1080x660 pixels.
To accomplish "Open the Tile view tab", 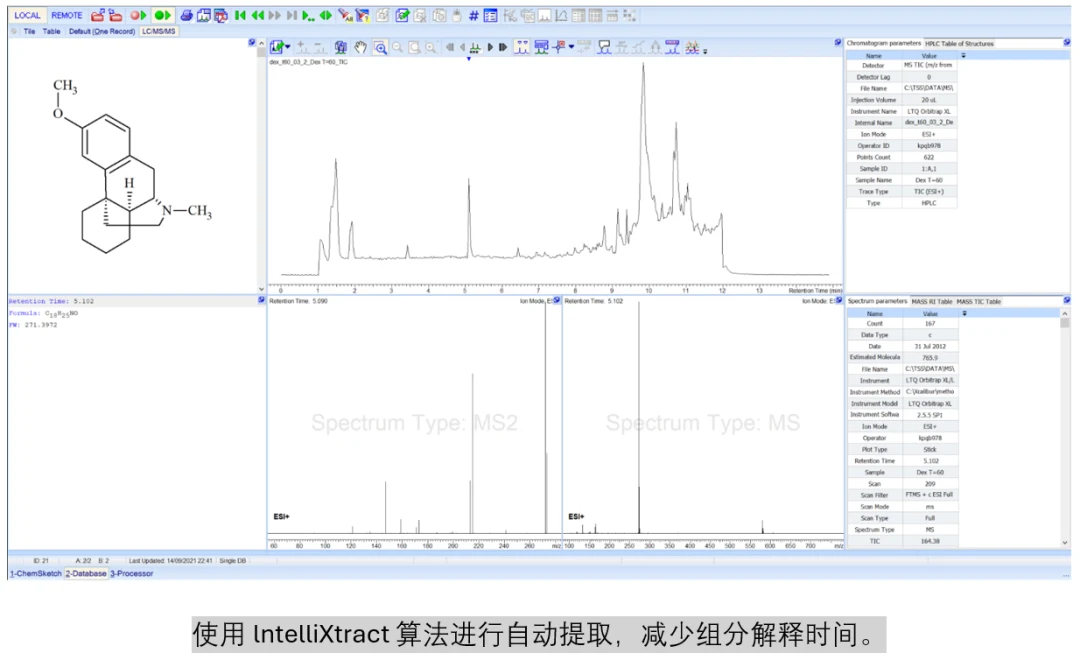I will pos(29,31).
